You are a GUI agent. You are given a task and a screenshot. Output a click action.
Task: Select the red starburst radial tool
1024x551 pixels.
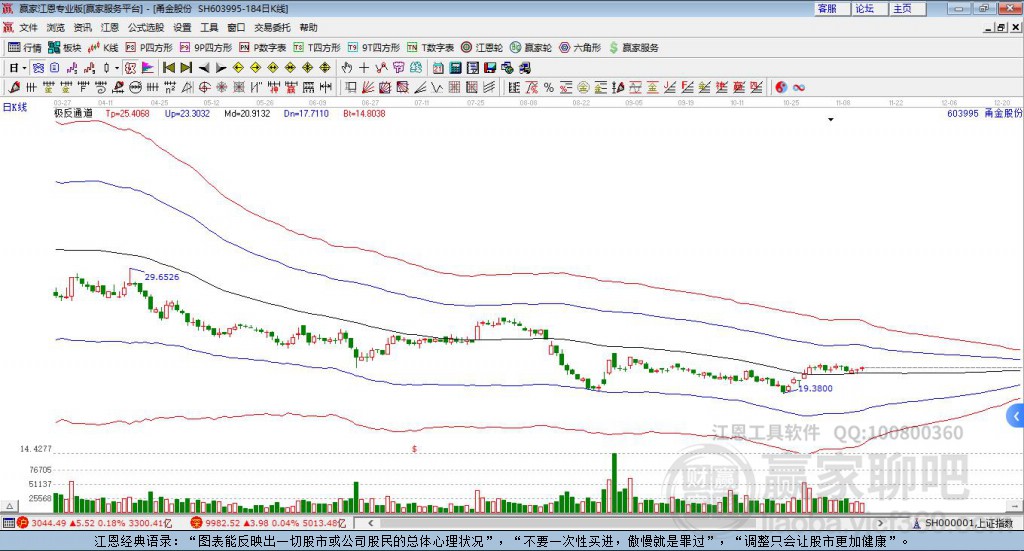click(220, 87)
